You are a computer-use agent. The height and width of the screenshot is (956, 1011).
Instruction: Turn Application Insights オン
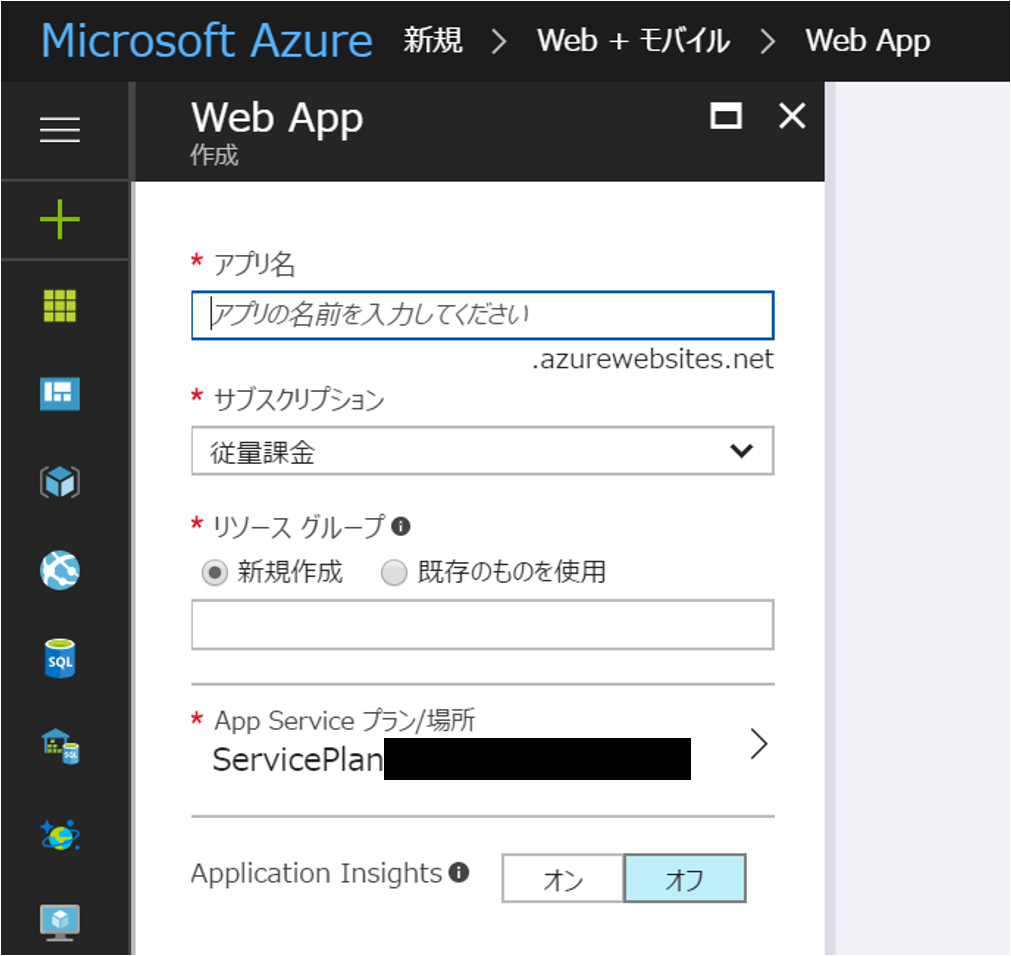coord(563,879)
